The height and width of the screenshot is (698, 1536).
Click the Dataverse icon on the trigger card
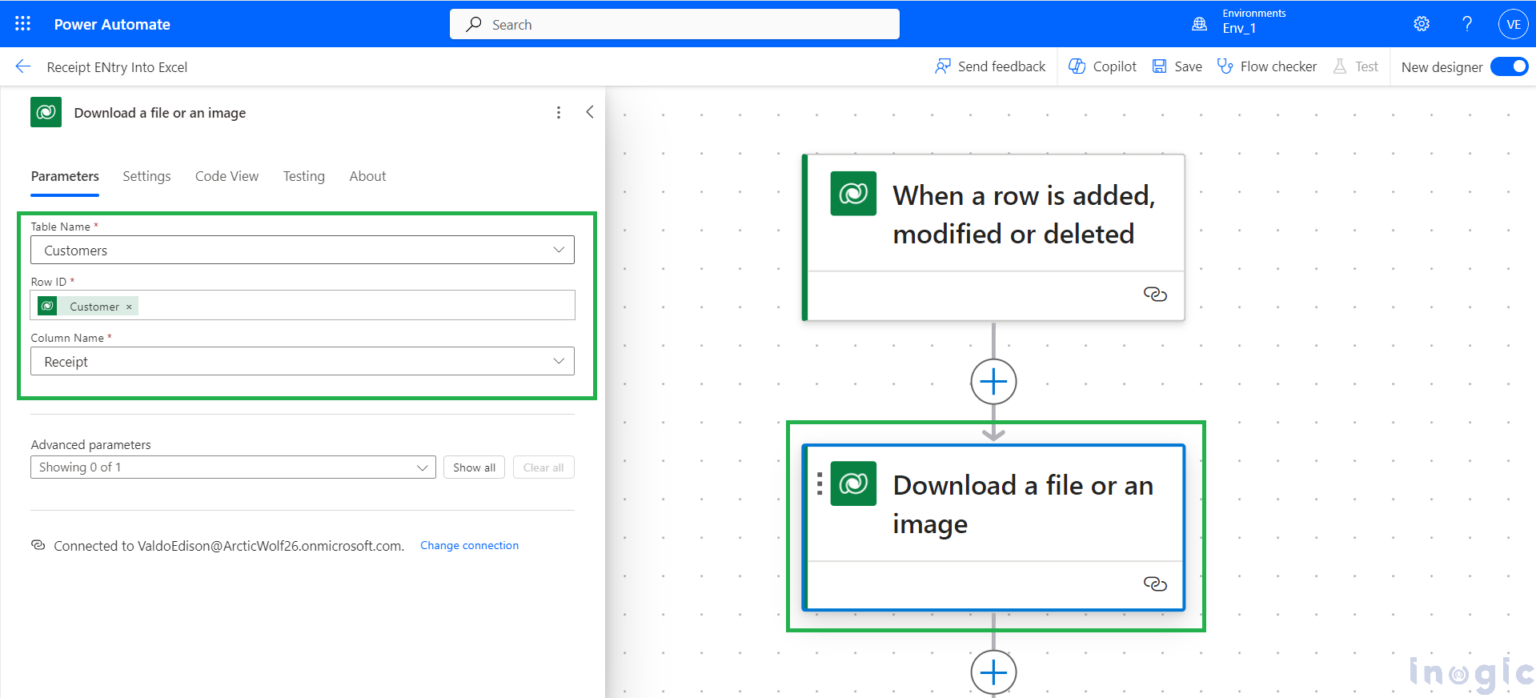[852, 194]
